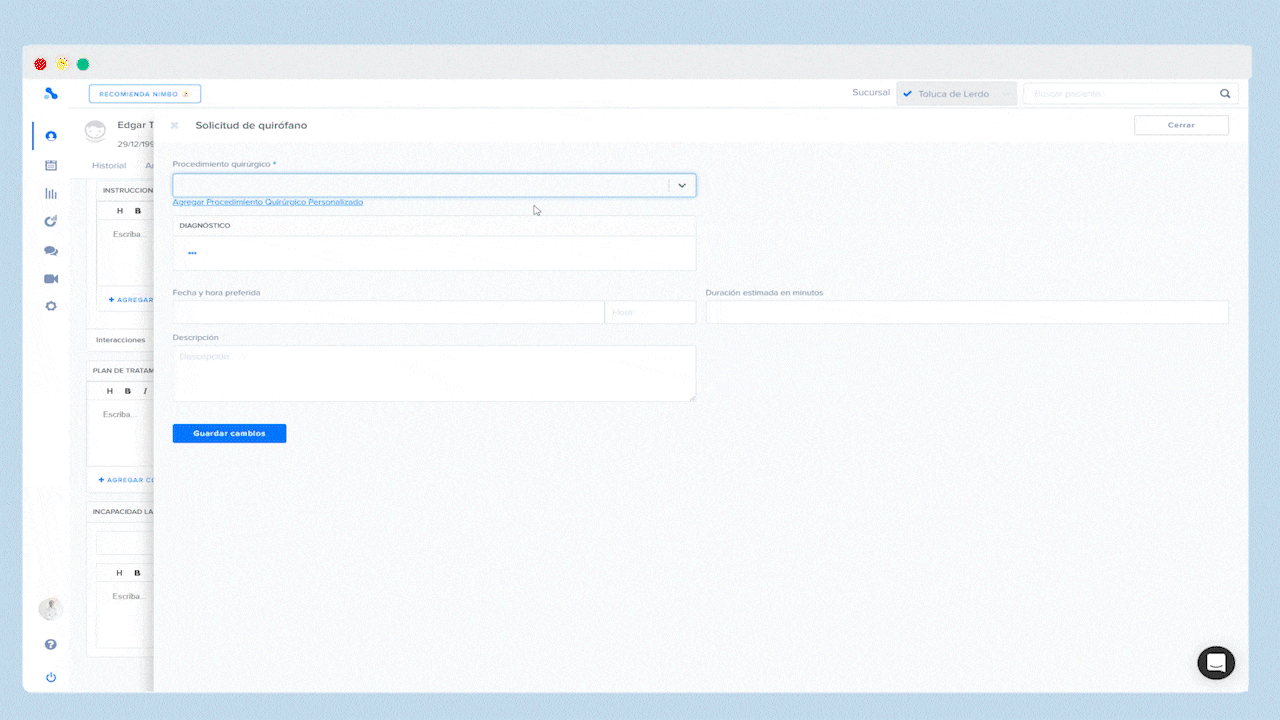Screen dimensions: 1280x720
Task: Open the live chat bubble widget
Action: click(x=1216, y=663)
